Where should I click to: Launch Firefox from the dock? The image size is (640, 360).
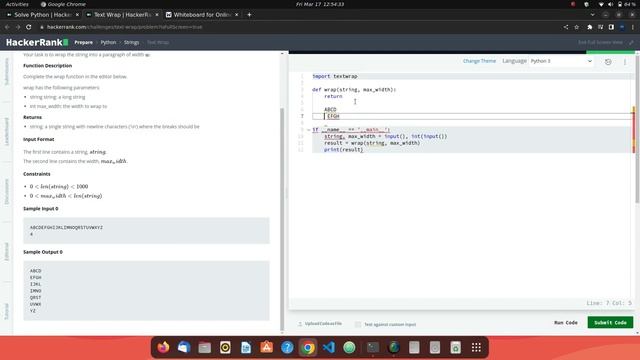[163, 347]
